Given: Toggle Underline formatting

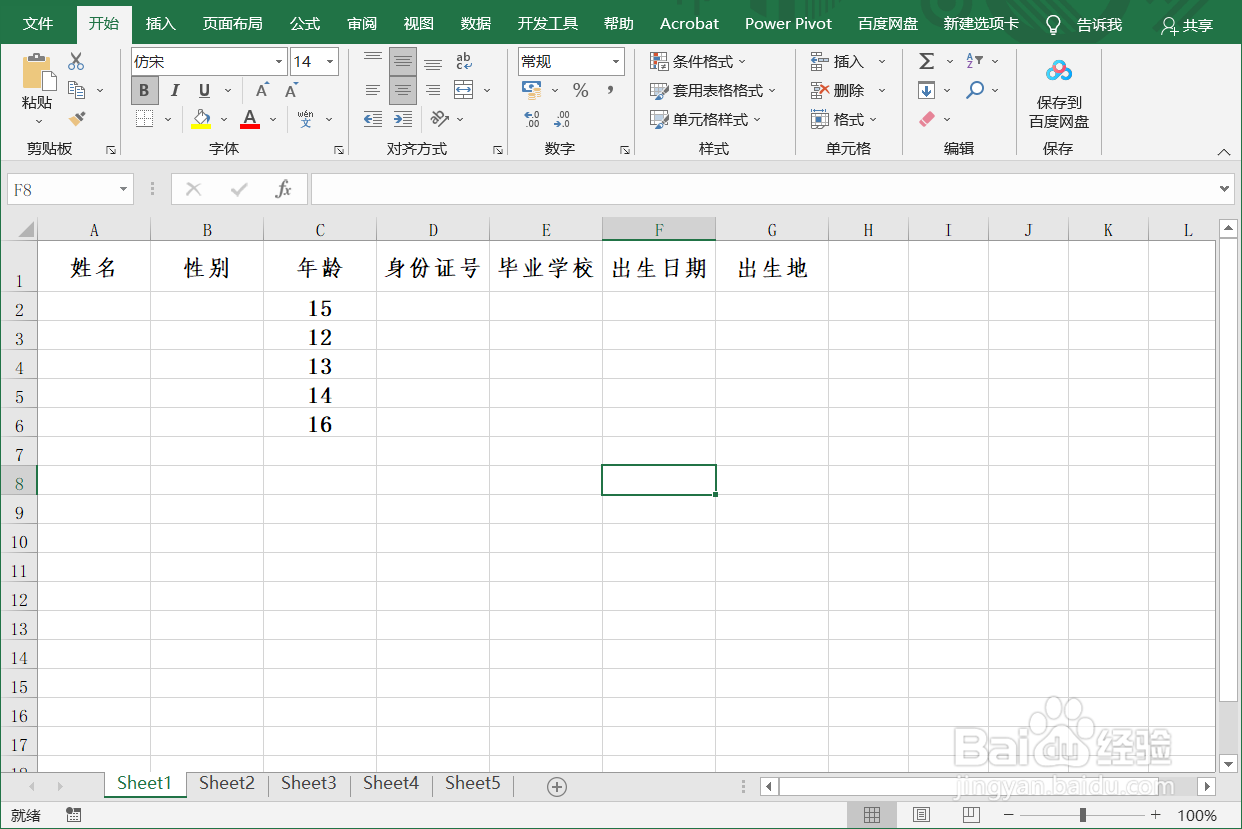Looking at the screenshot, I should click(204, 90).
